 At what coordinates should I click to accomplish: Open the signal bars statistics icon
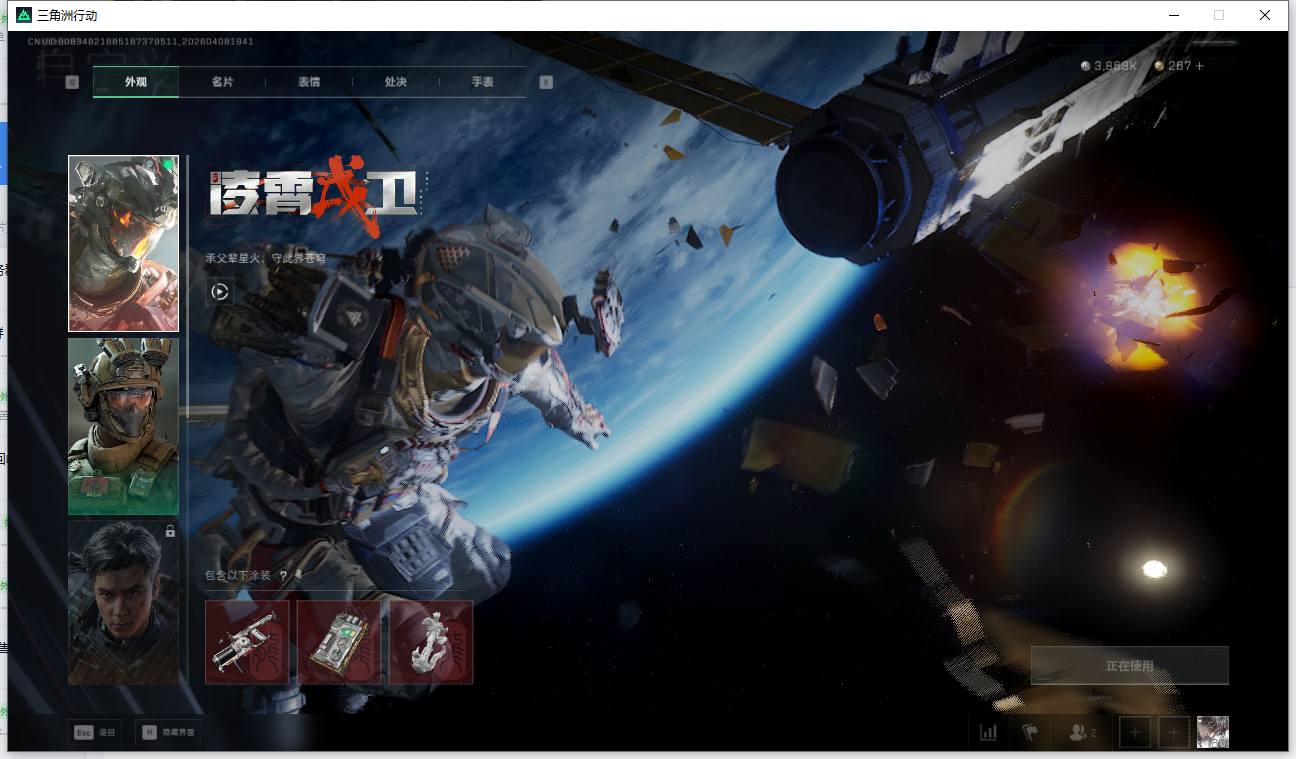(988, 732)
